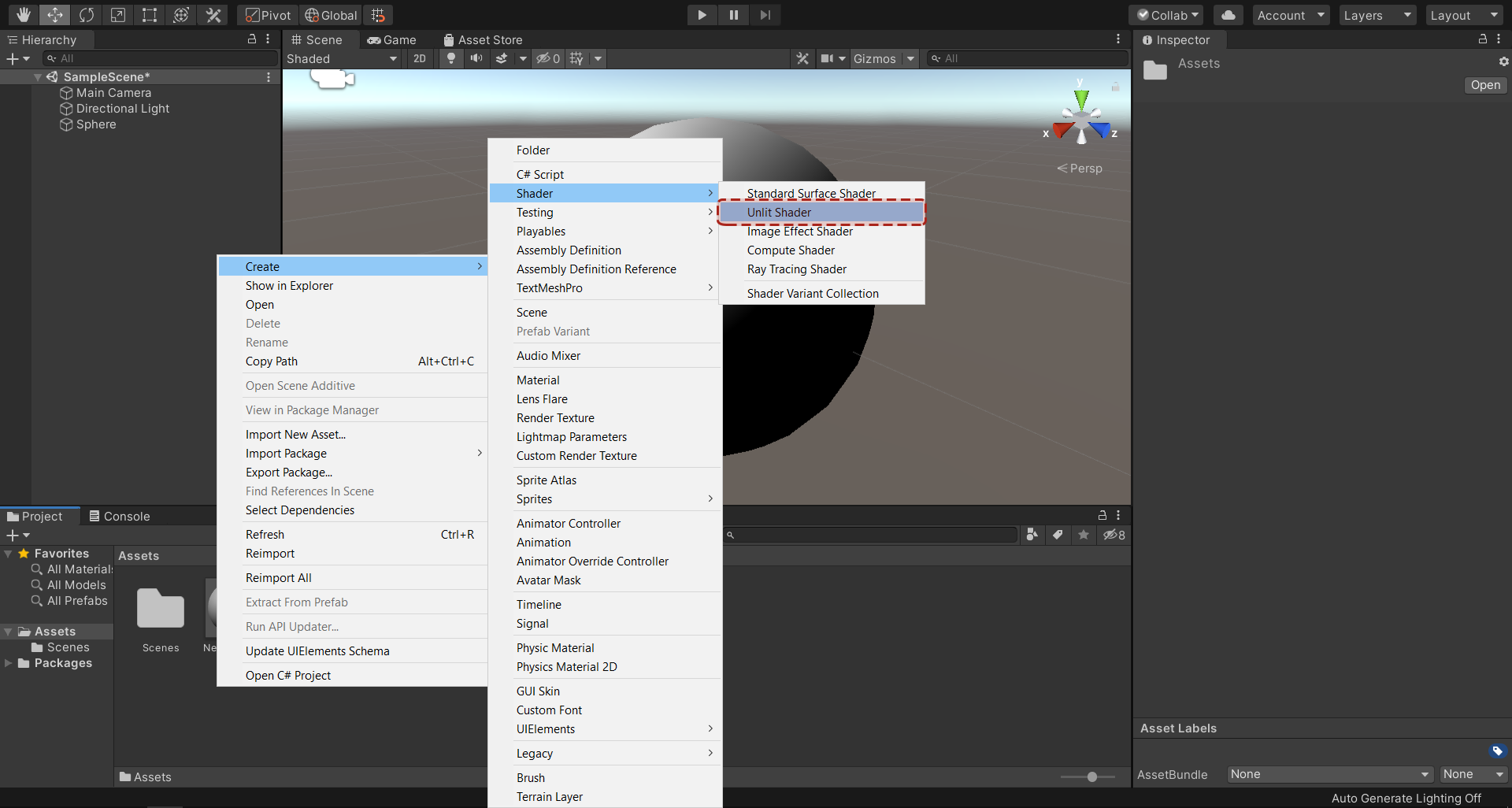Click Refresh in context menu
The width and height of the screenshot is (1512, 808).
click(x=352, y=535)
